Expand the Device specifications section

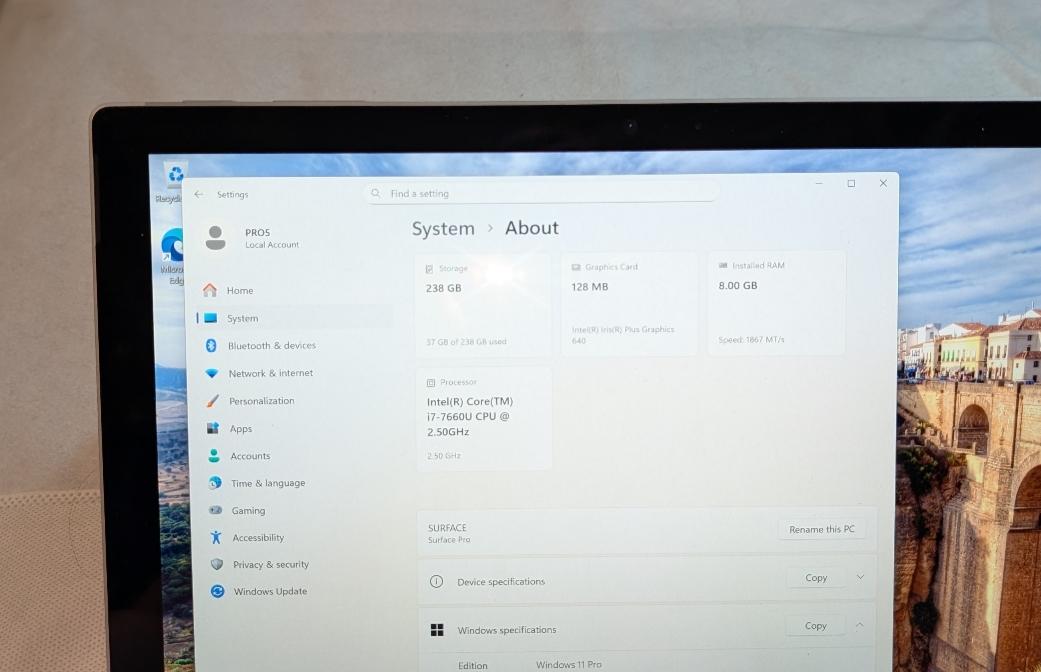click(860, 577)
